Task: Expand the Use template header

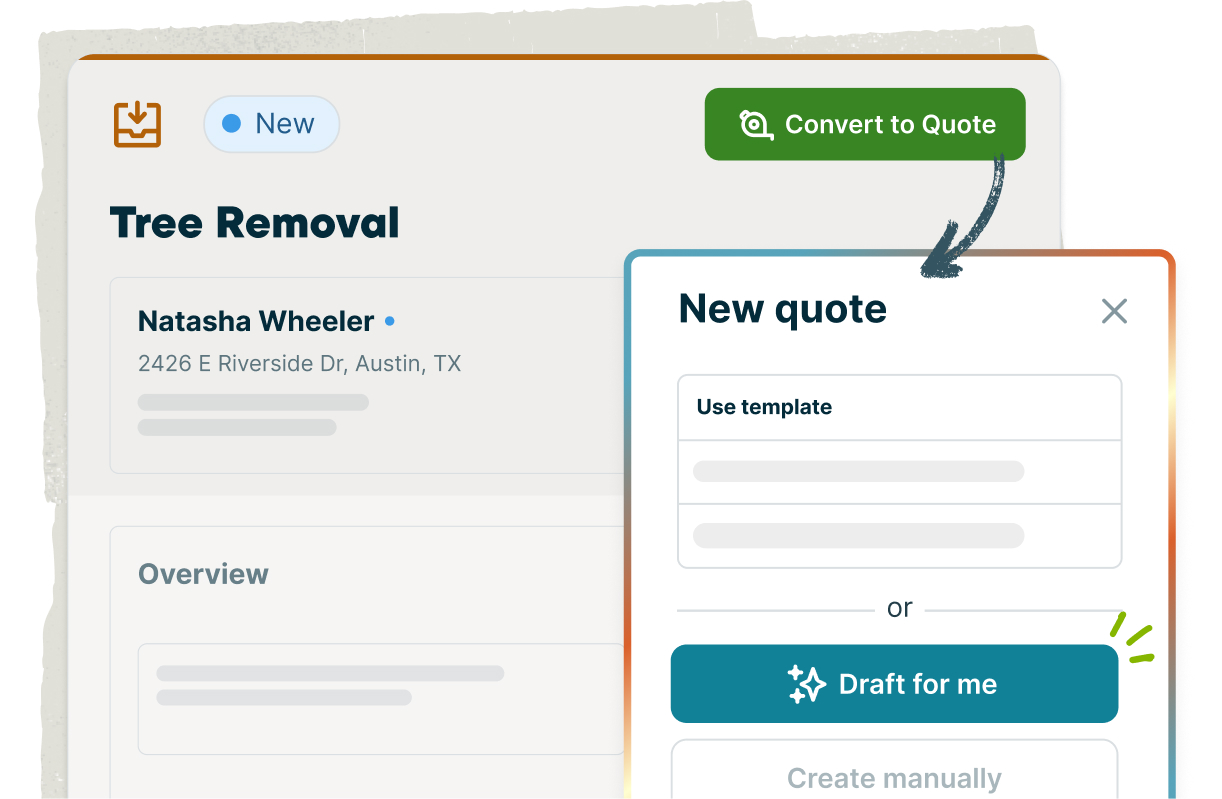Action: pyautogui.click(x=899, y=407)
